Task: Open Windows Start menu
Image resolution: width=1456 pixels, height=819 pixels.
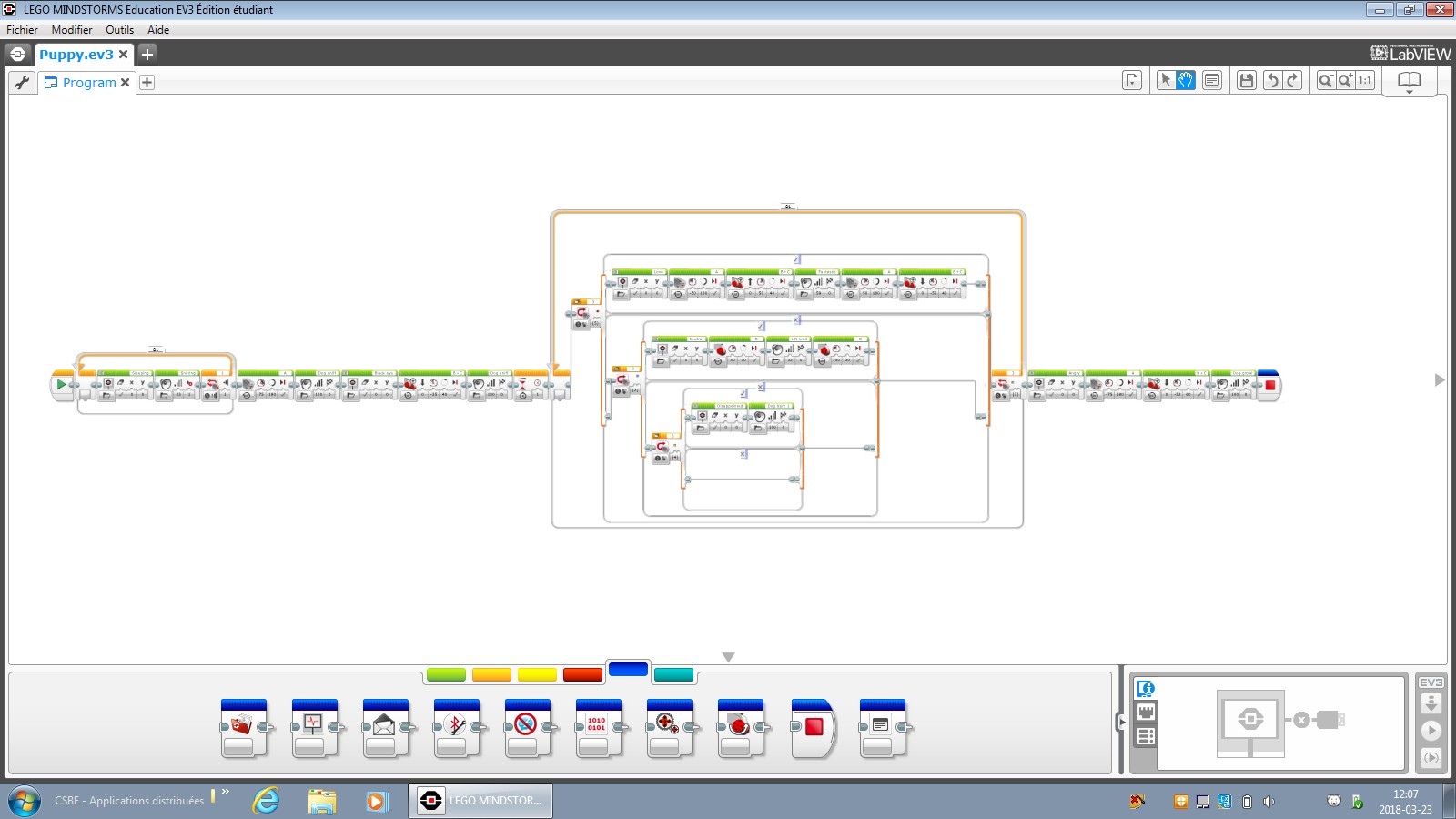Action: (x=25, y=801)
